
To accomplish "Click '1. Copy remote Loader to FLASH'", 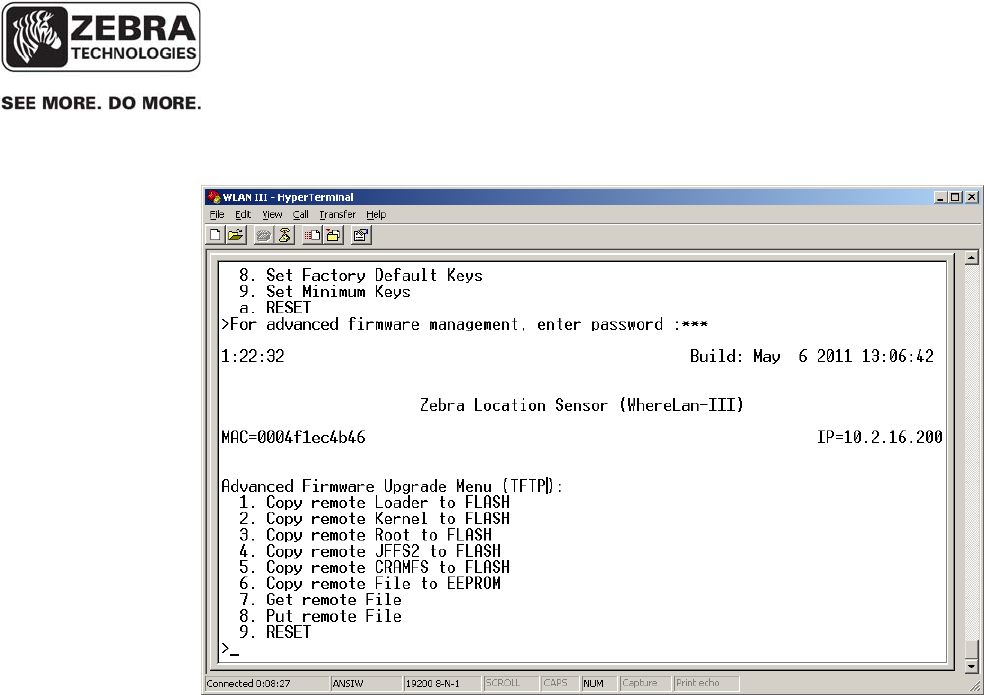I will (x=374, y=503).
